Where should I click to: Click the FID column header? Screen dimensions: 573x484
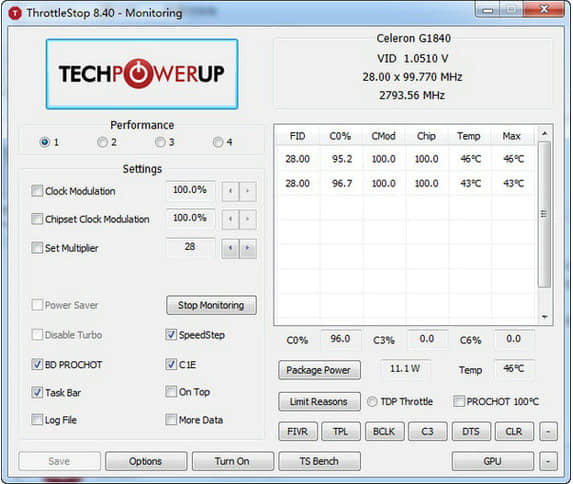point(297,136)
